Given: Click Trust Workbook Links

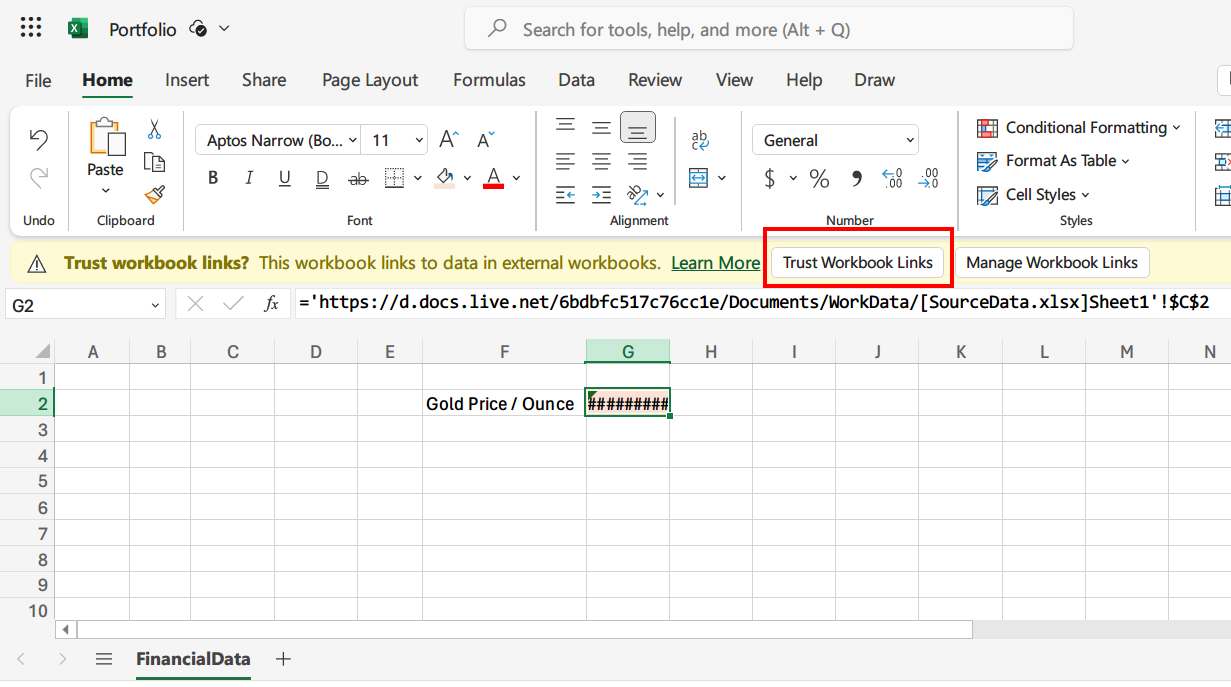Looking at the screenshot, I should [857, 262].
